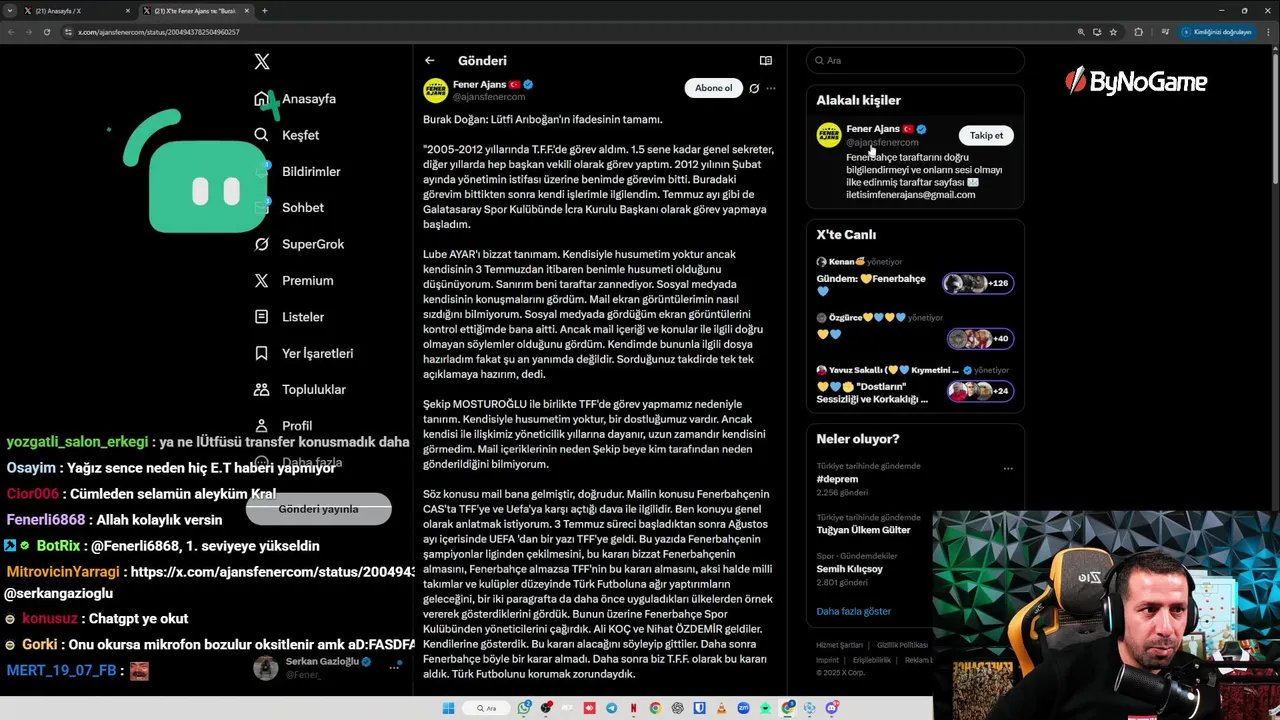The height and width of the screenshot is (720, 1280).
Task: Open the Windows Start menu
Action: (x=448, y=708)
